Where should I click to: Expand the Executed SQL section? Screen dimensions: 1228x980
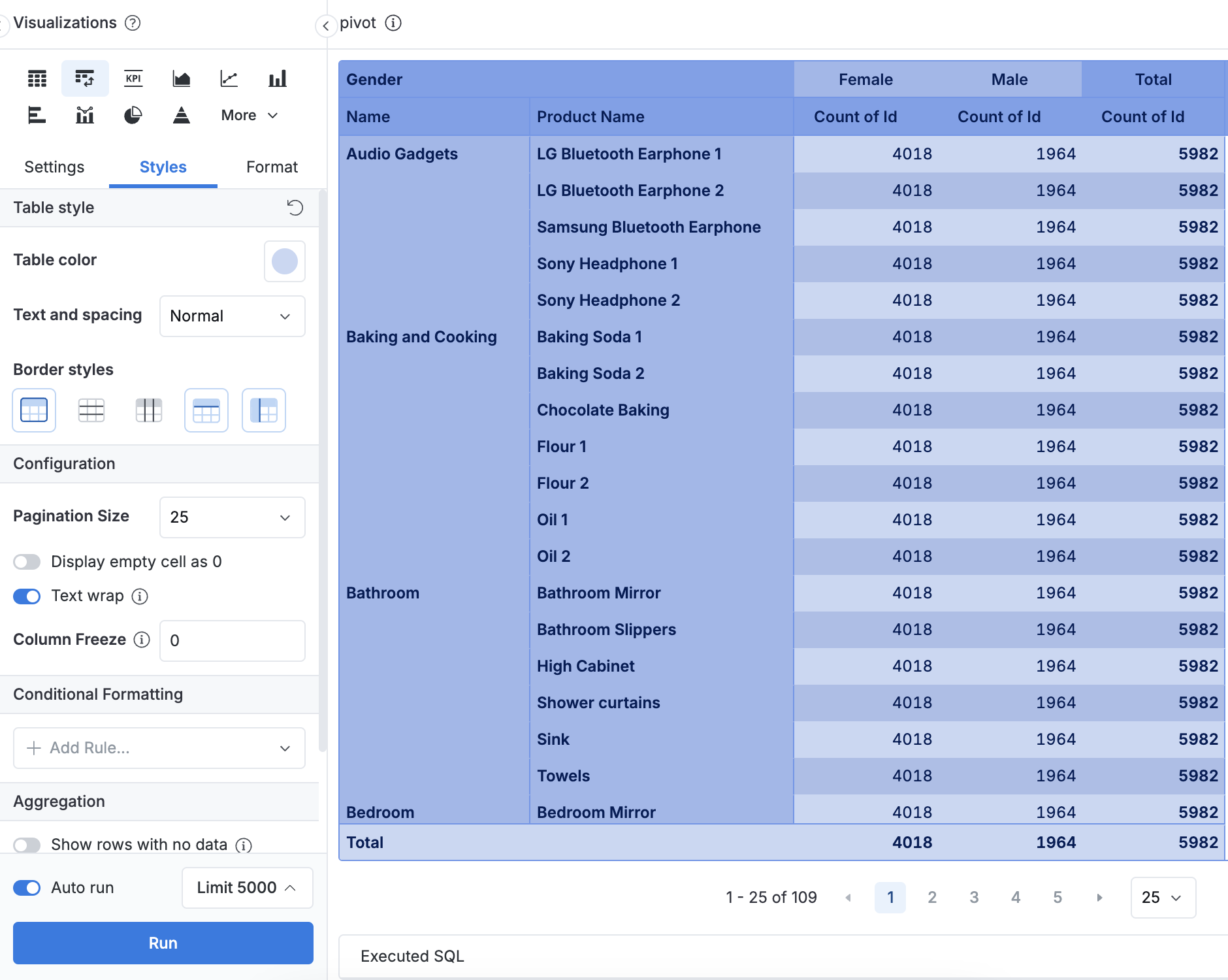point(783,956)
